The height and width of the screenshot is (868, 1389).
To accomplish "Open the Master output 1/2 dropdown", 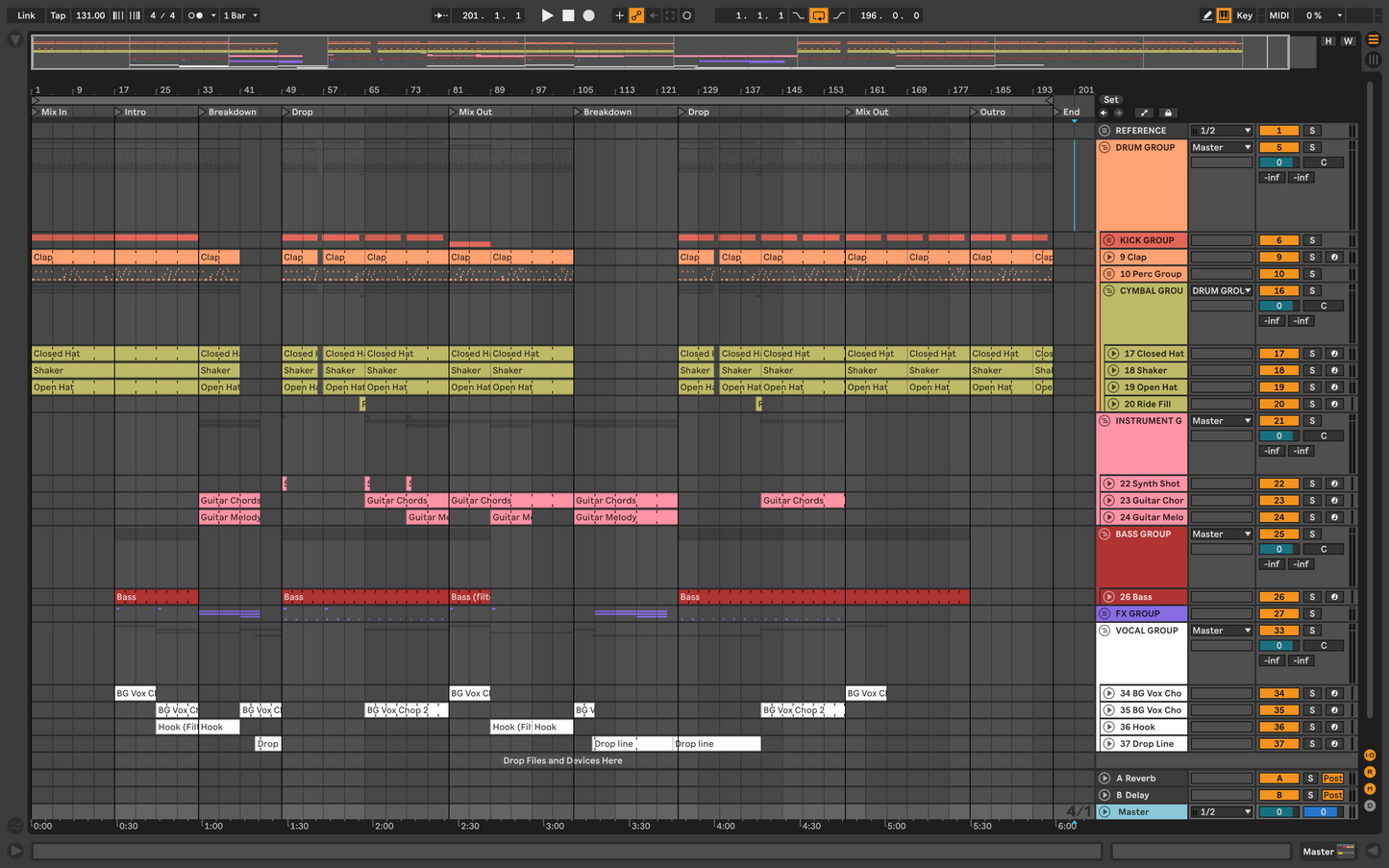I will point(1221,812).
